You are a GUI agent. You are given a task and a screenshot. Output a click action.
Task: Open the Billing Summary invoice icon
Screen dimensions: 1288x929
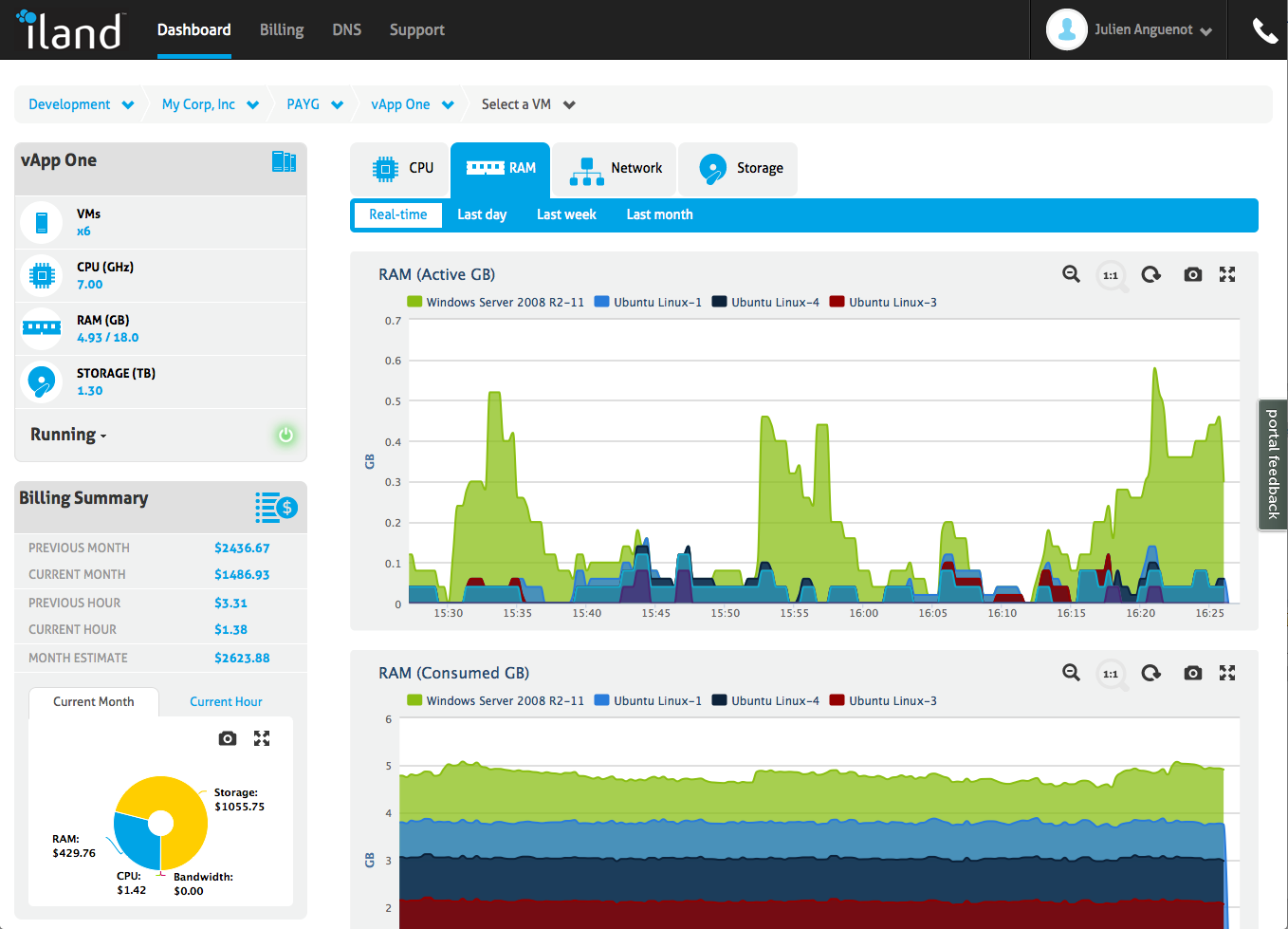[276, 507]
